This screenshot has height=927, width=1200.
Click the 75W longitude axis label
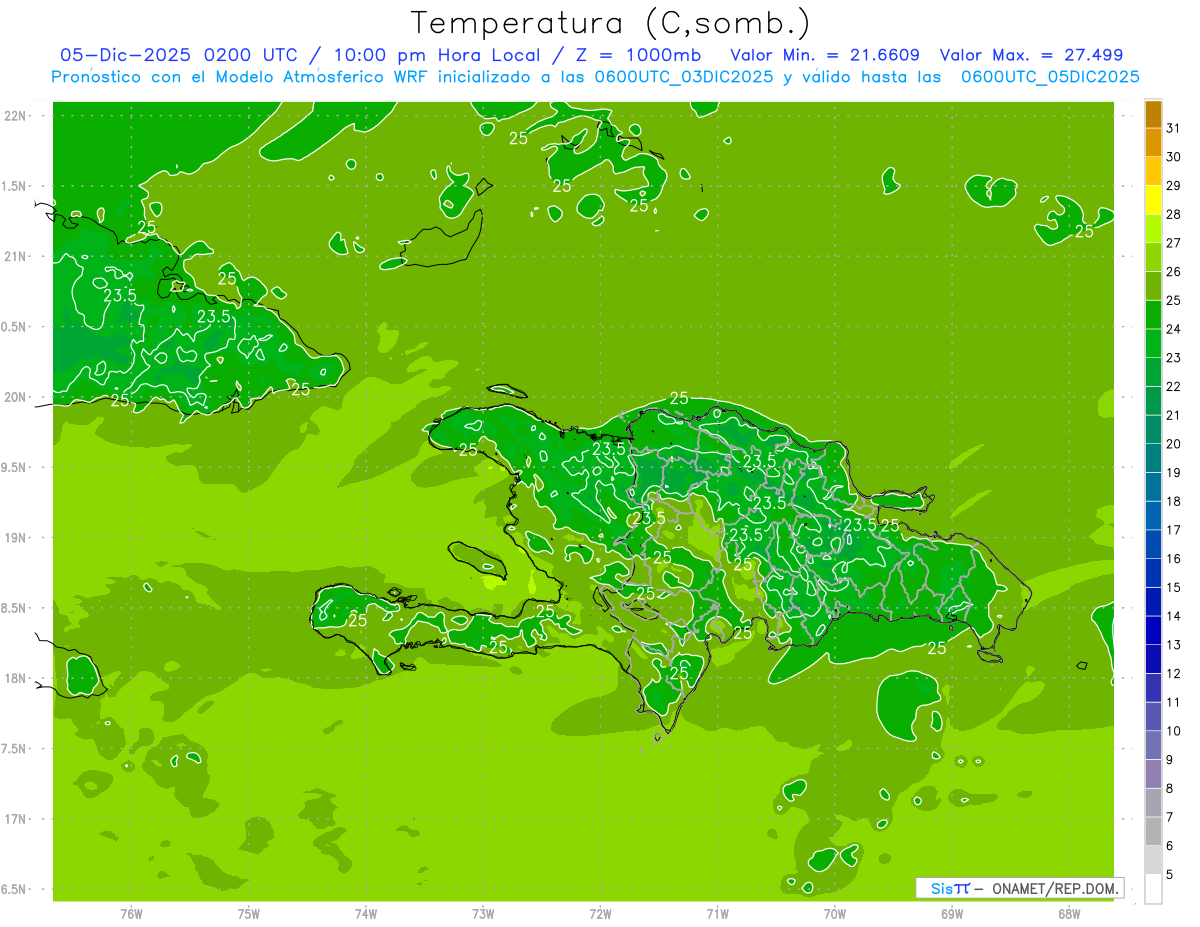[x=249, y=914]
